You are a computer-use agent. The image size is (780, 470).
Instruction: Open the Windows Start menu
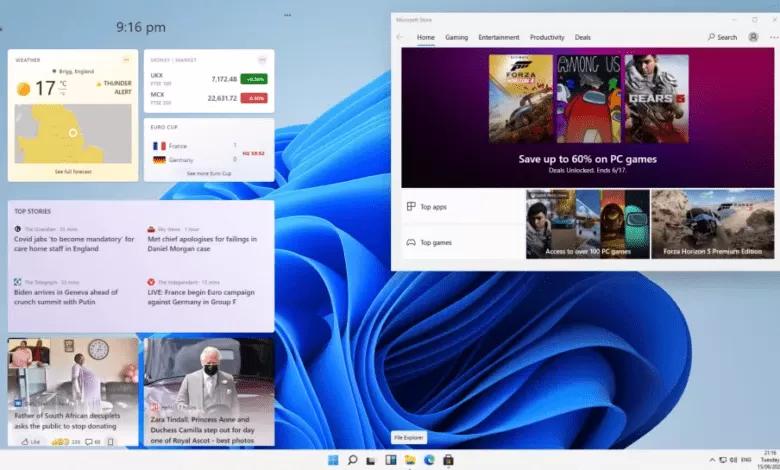[x=333, y=460]
